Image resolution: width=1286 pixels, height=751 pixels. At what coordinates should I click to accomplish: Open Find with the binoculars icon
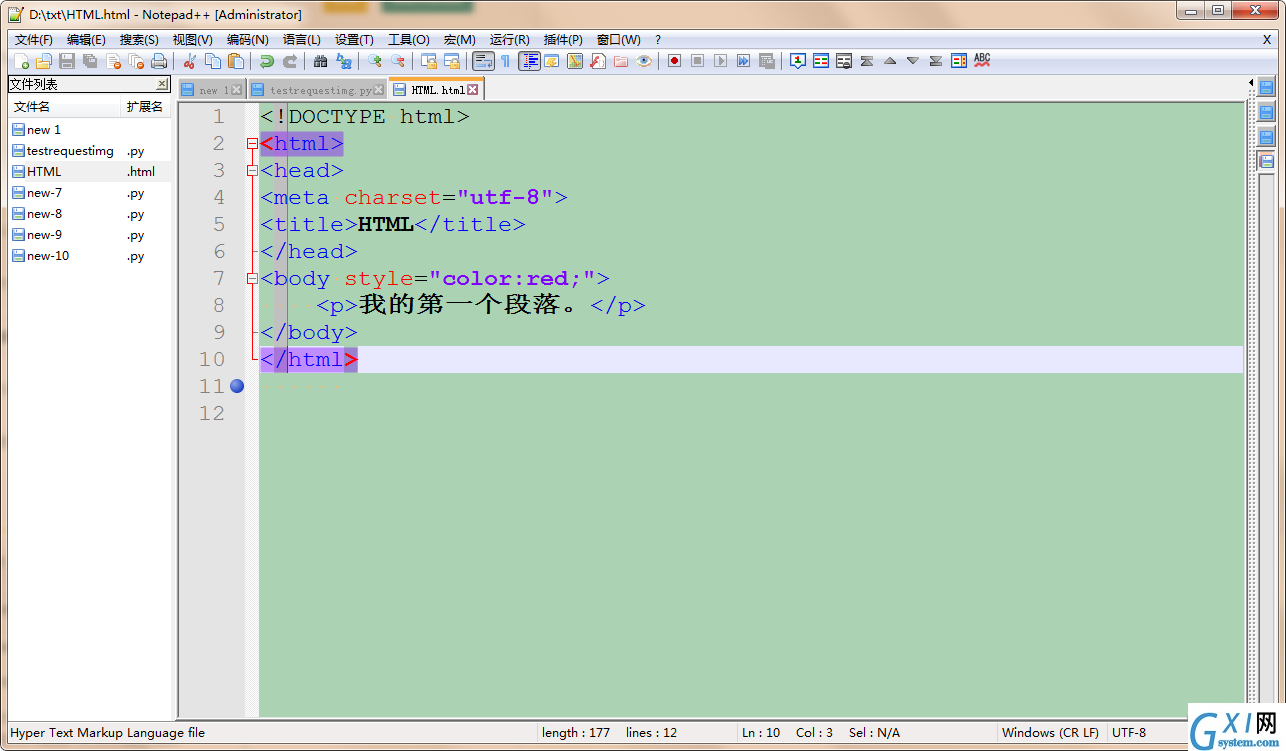pyautogui.click(x=320, y=61)
